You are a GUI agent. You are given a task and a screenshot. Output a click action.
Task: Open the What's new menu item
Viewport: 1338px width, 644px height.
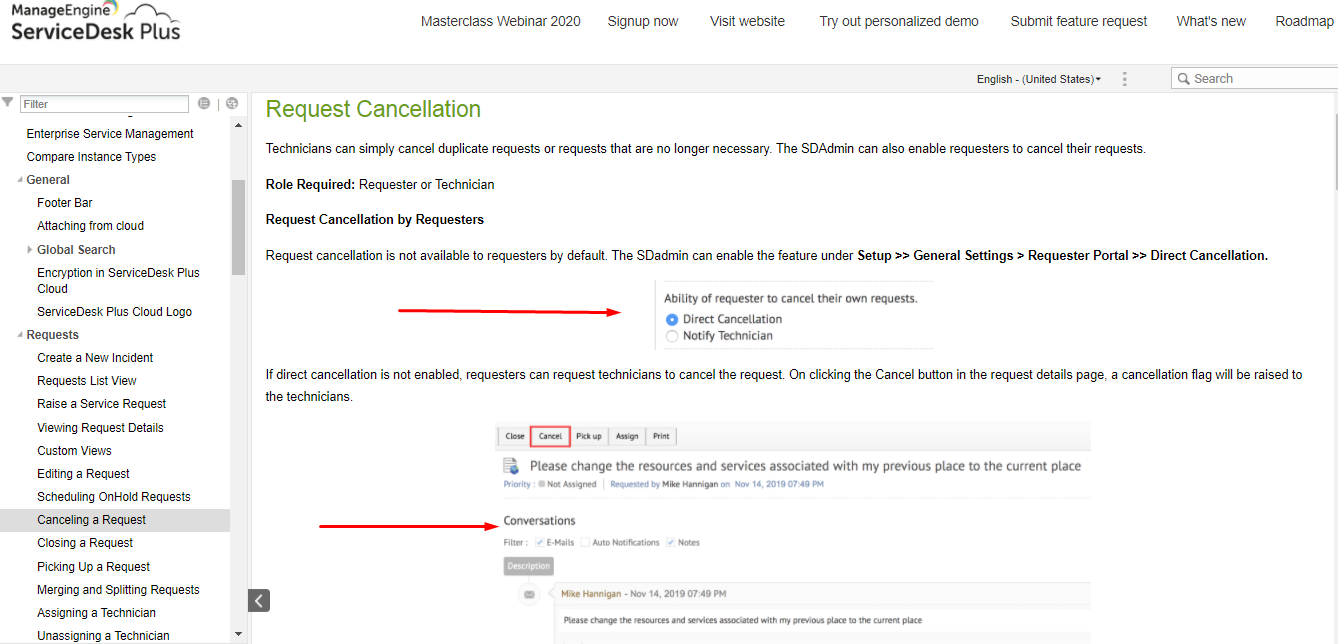[1211, 21]
